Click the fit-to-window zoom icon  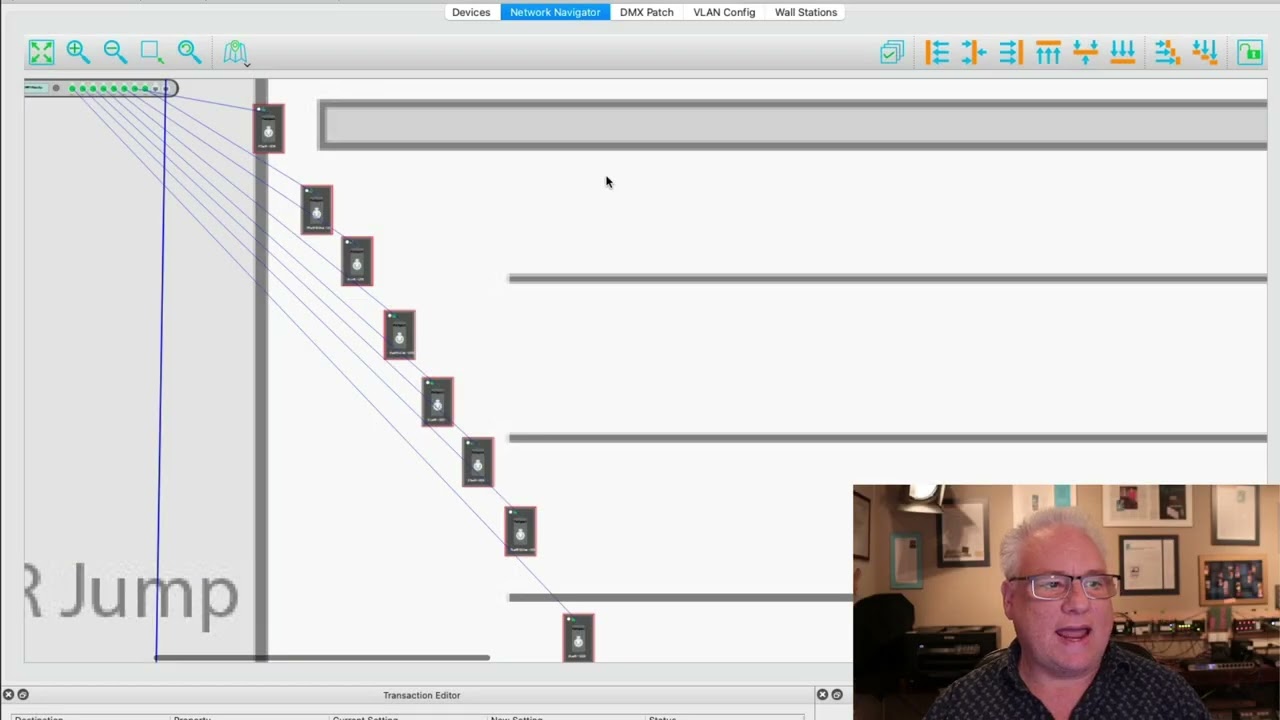coord(41,52)
